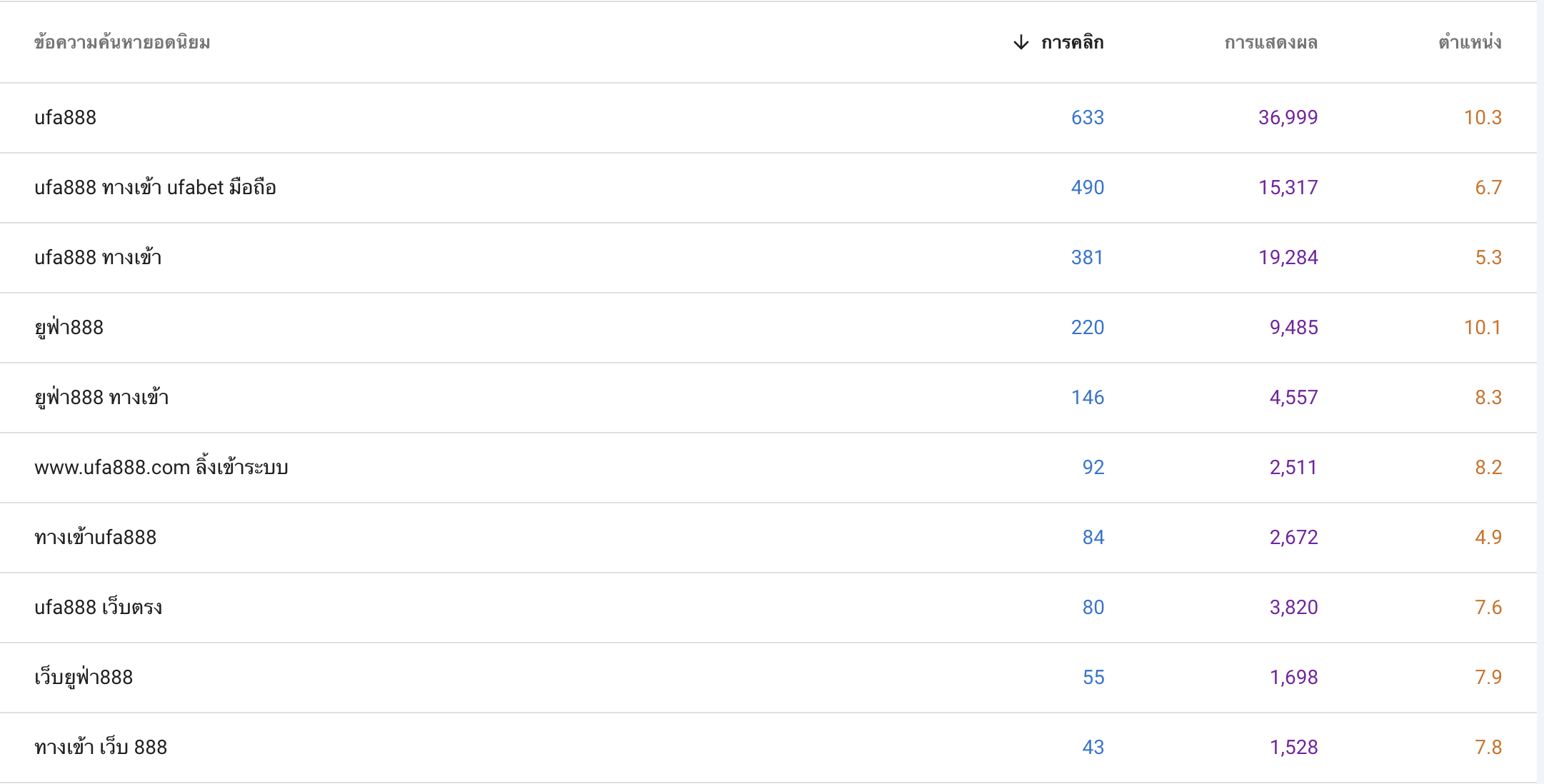This screenshot has height=784, width=1544.
Task: Sort by the การแสดงผล column header
Action: [x=1271, y=43]
